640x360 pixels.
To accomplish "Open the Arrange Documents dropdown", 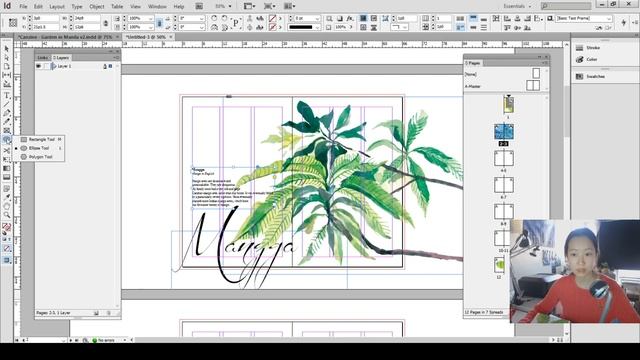I will tap(289, 7).
